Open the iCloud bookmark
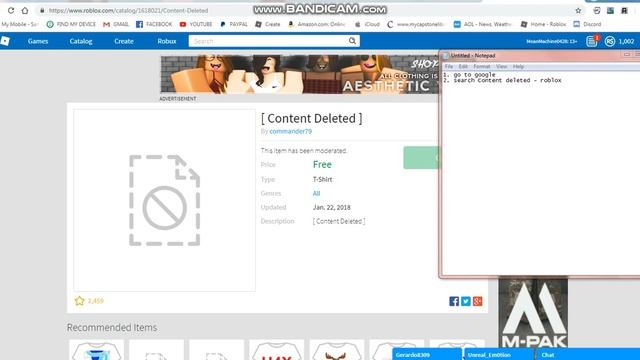The image size is (640, 360). tap(367, 24)
